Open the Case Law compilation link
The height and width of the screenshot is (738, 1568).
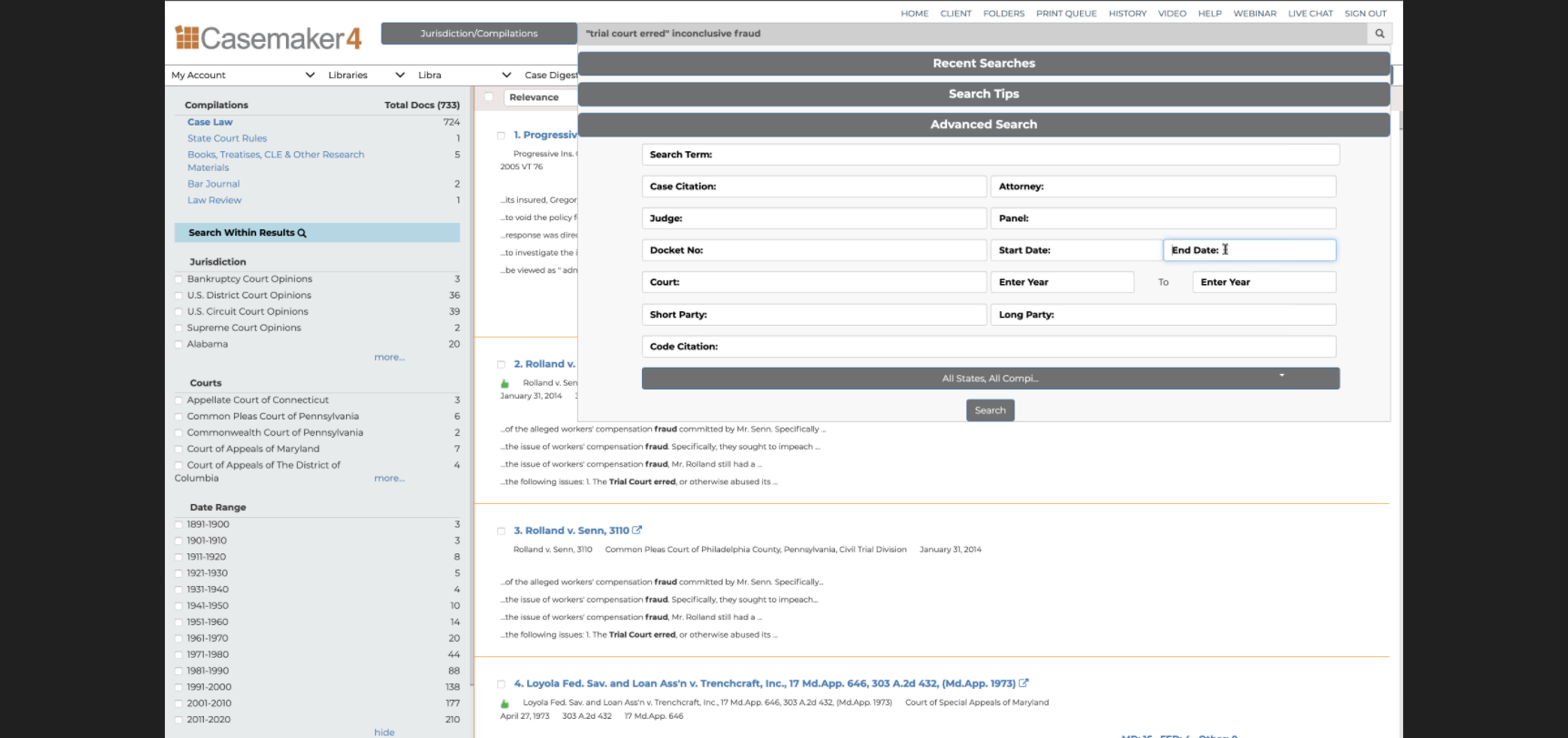coord(209,122)
